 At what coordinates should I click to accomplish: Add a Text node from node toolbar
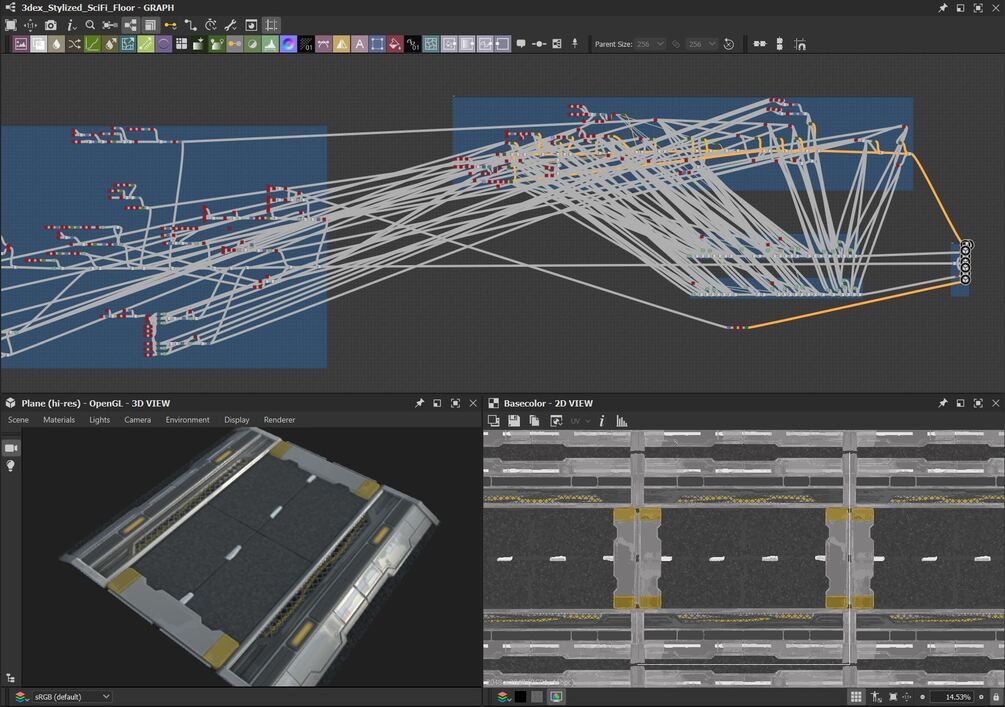(x=360, y=44)
